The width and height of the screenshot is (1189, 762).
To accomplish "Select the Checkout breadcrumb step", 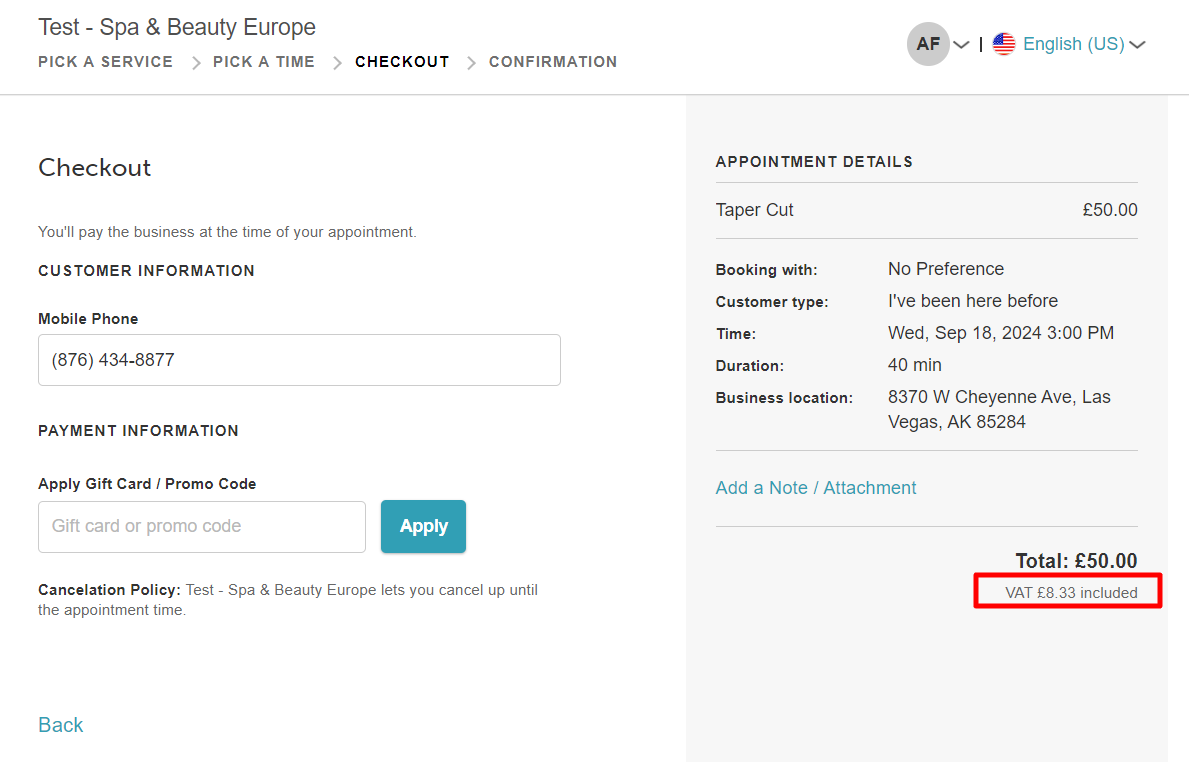I will 402,62.
